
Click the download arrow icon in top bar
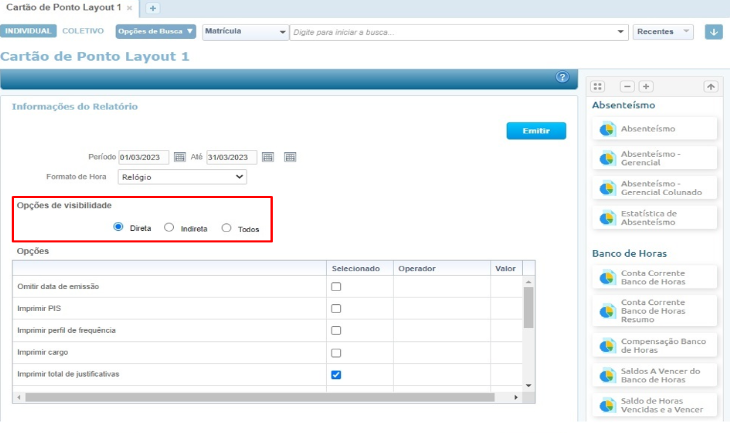(x=713, y=32)
